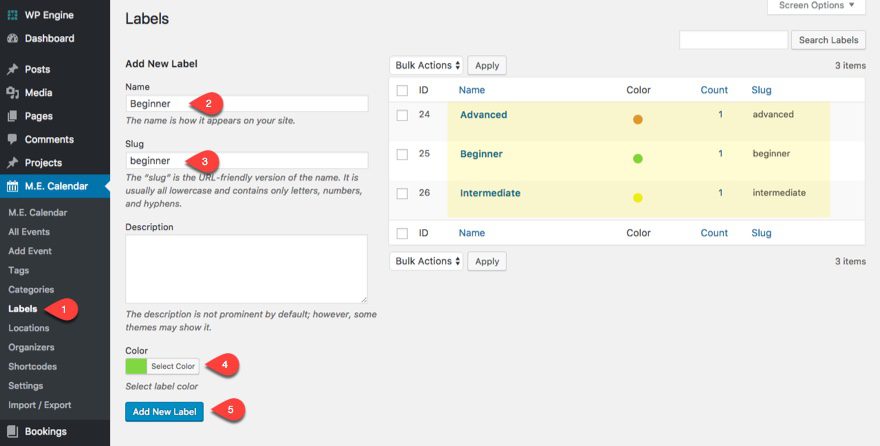880x446 pixels.
Task: Select the Intermediate label checkbox
Action: (x=402, y=193)
